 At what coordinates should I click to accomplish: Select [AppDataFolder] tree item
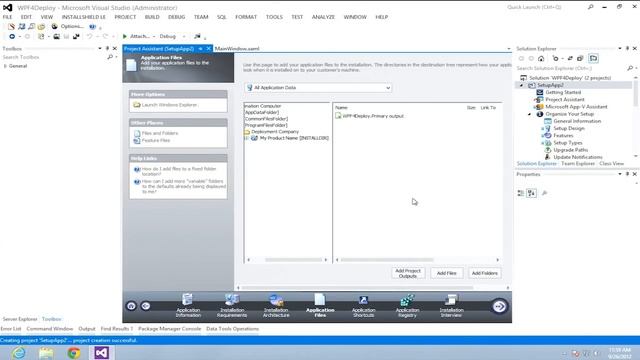click(x=262, y=112)
